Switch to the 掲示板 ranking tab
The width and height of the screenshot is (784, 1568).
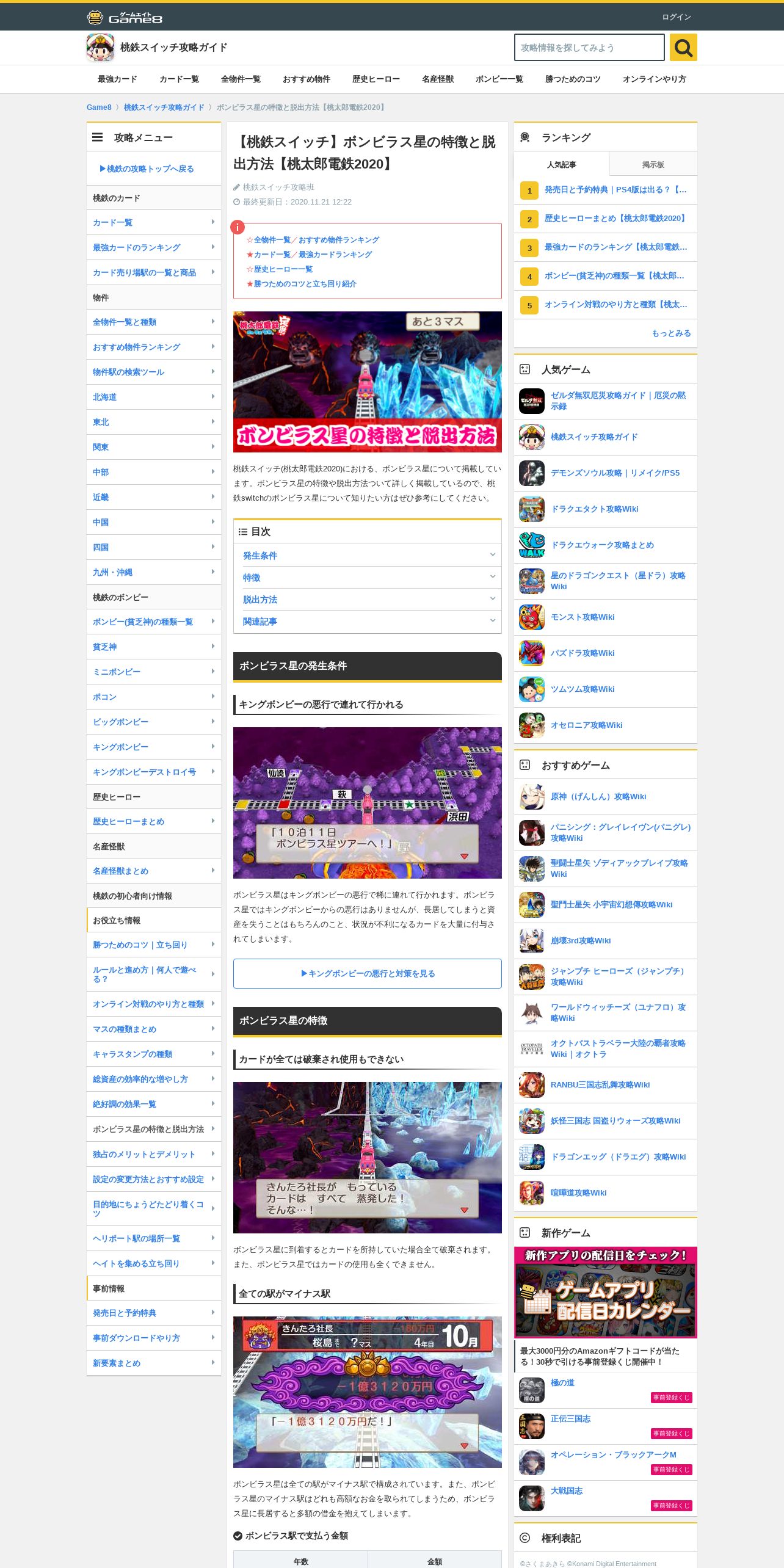tap(653, 165)
